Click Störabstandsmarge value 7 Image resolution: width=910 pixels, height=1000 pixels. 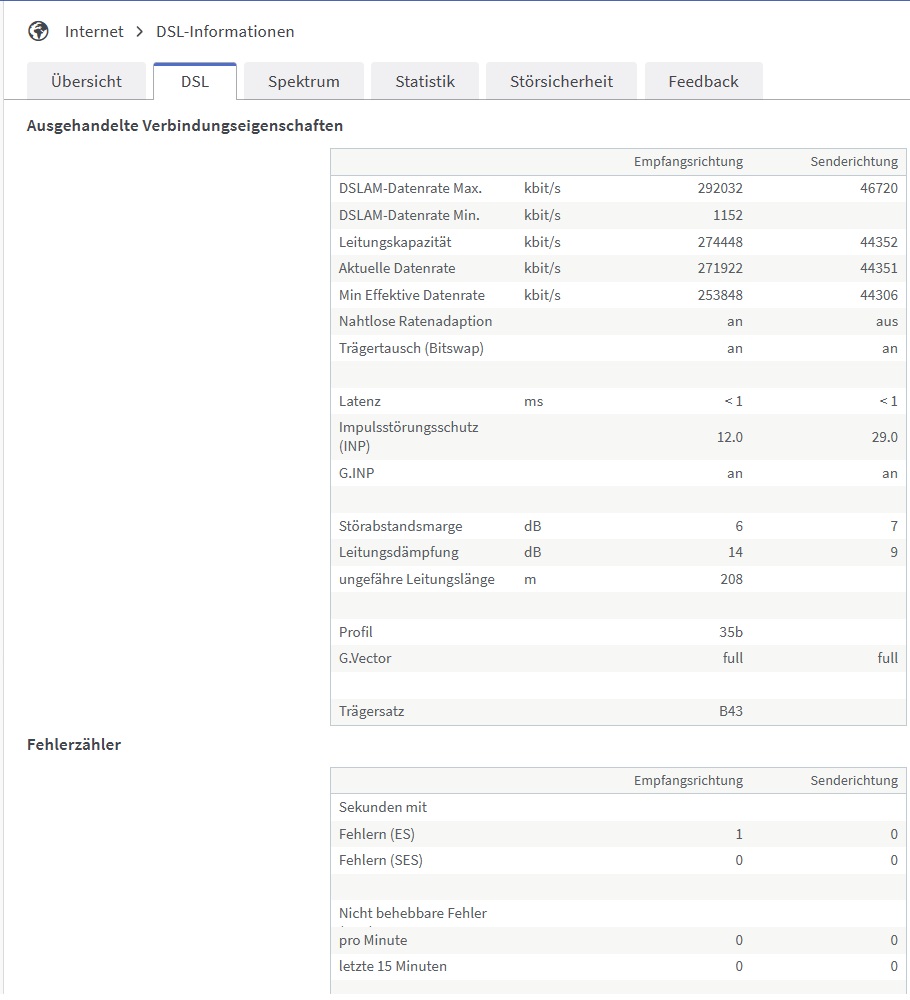click(x=893, y=526)
